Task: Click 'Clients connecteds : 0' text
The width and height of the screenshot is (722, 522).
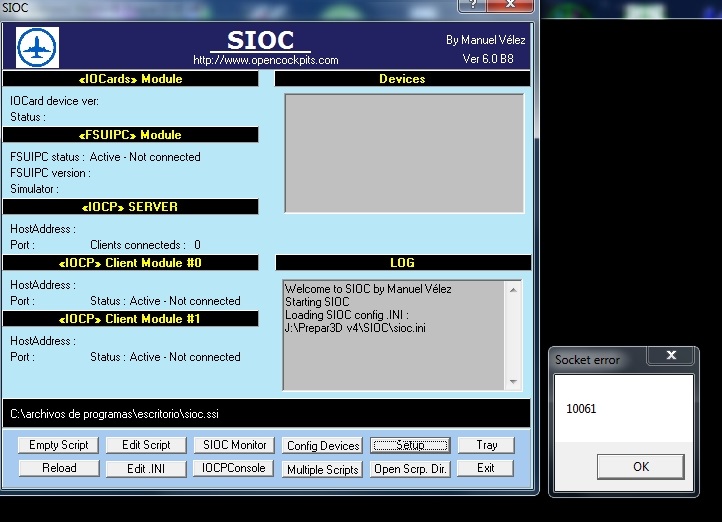Action: (x=145, y=245)
